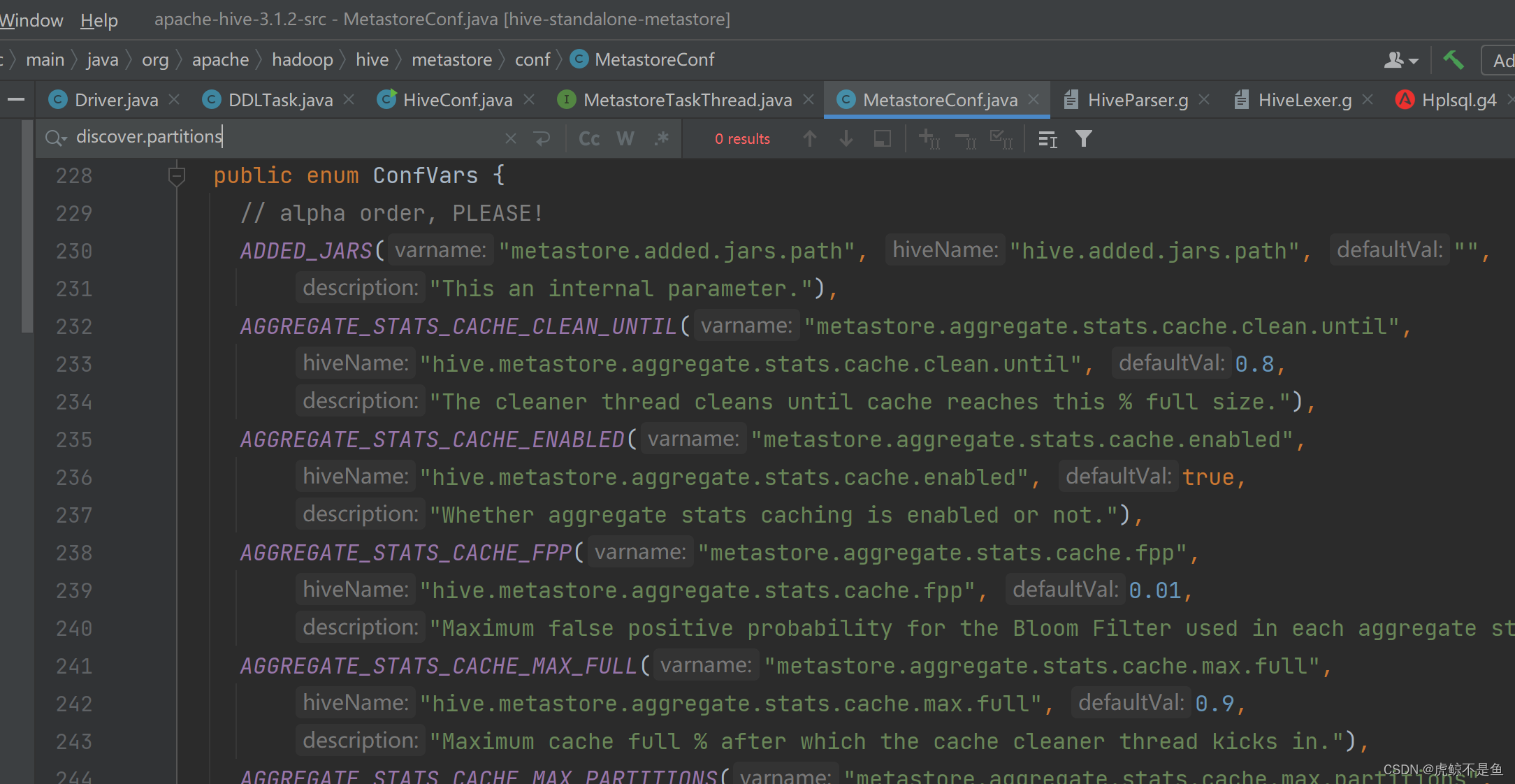Switch to the DDLTask.java tab
1515x784 pixels.
click(280, 100)
